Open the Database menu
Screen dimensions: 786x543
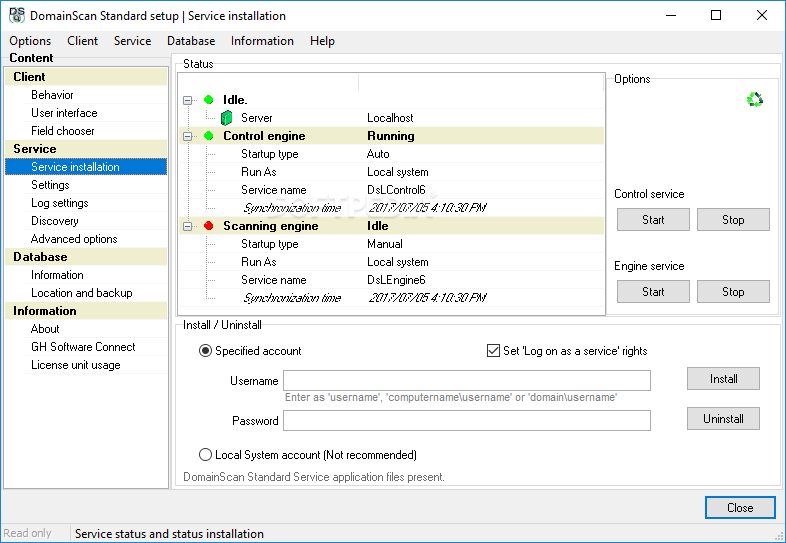[x=191, y=41]
